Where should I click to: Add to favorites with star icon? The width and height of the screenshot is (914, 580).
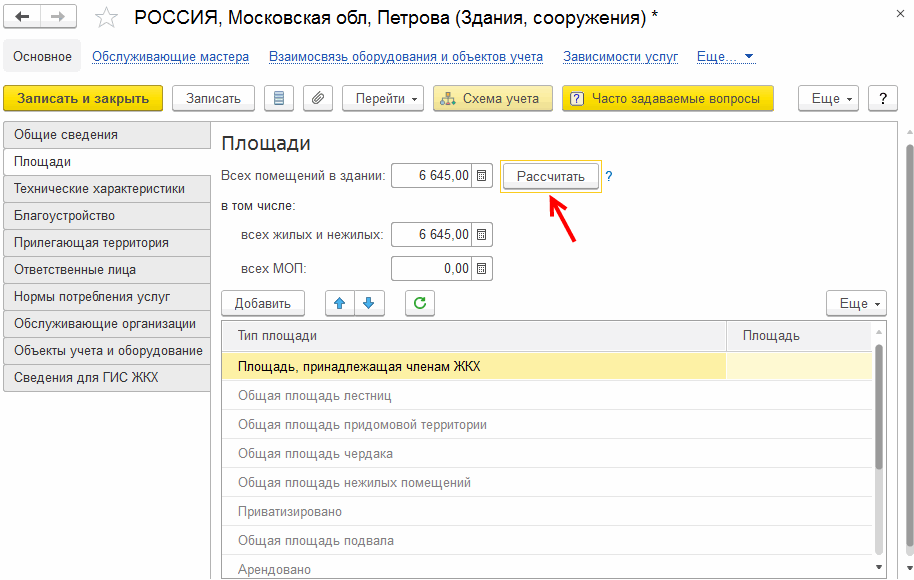[x=106, y=17]
